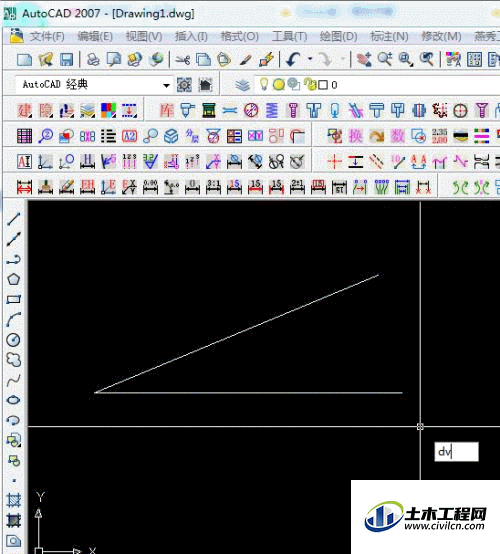This screenshot has width=500, height=554.
Task: Click the Open file icon
Action: (x=46, y=59)
